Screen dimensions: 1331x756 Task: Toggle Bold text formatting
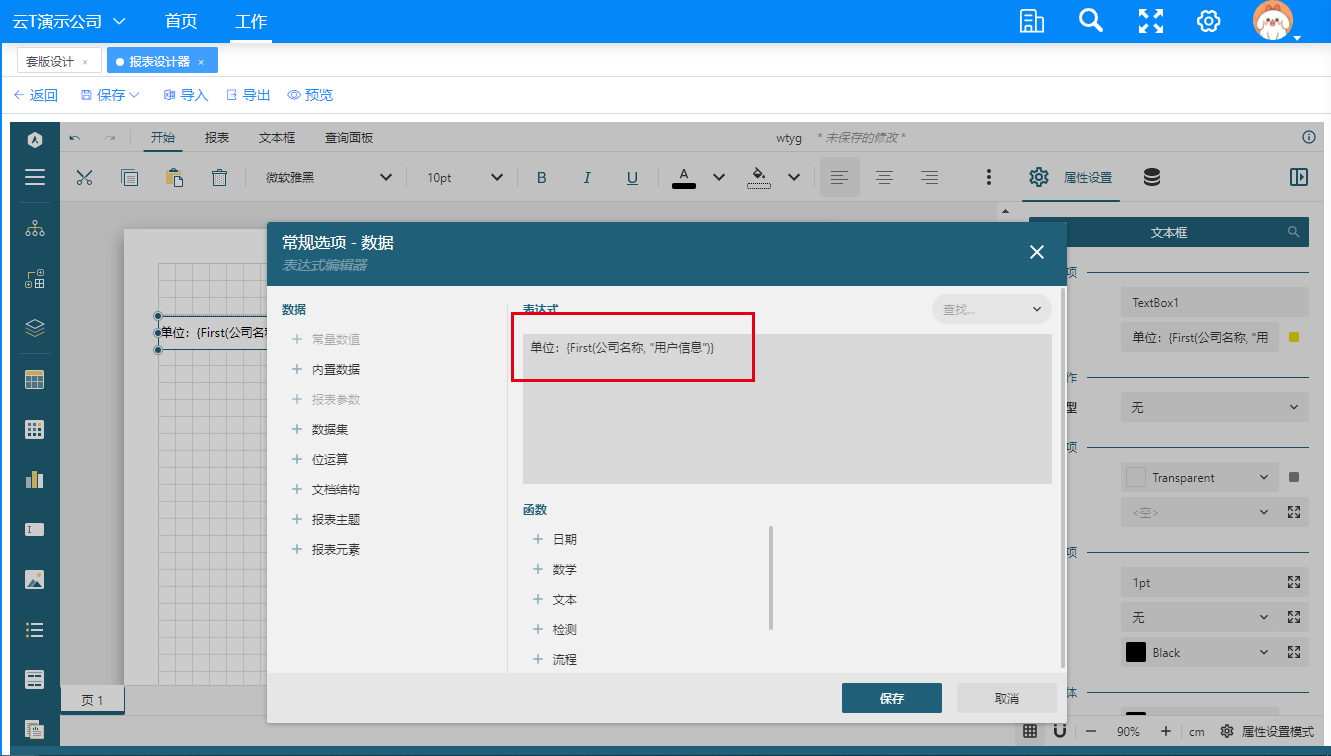(542, 177)
